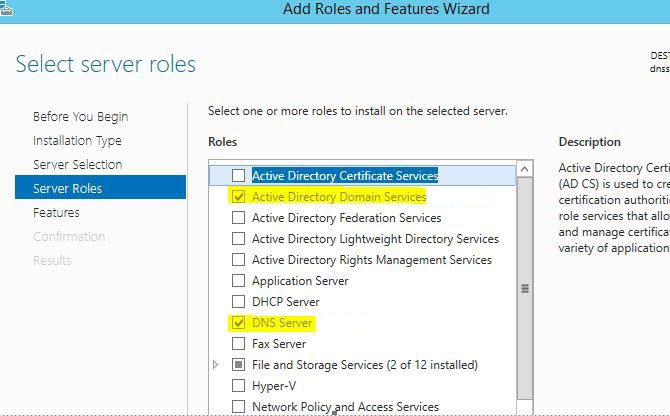Select Active Directory Rights Management Services label
This screenshot has width=670, height=416.
[372, 260]
